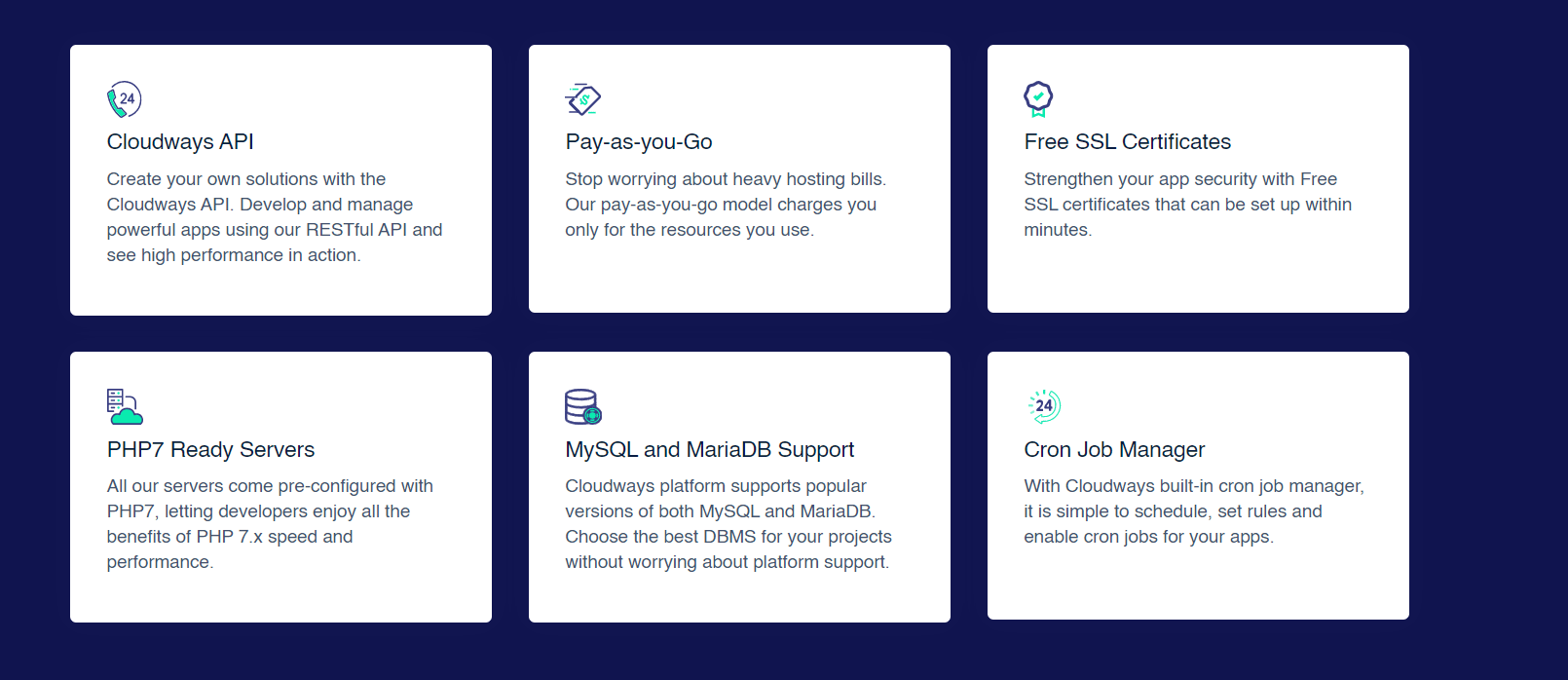Click the PHP7 pre-configured servers description

pyautogui.click(x=270, y=524)
